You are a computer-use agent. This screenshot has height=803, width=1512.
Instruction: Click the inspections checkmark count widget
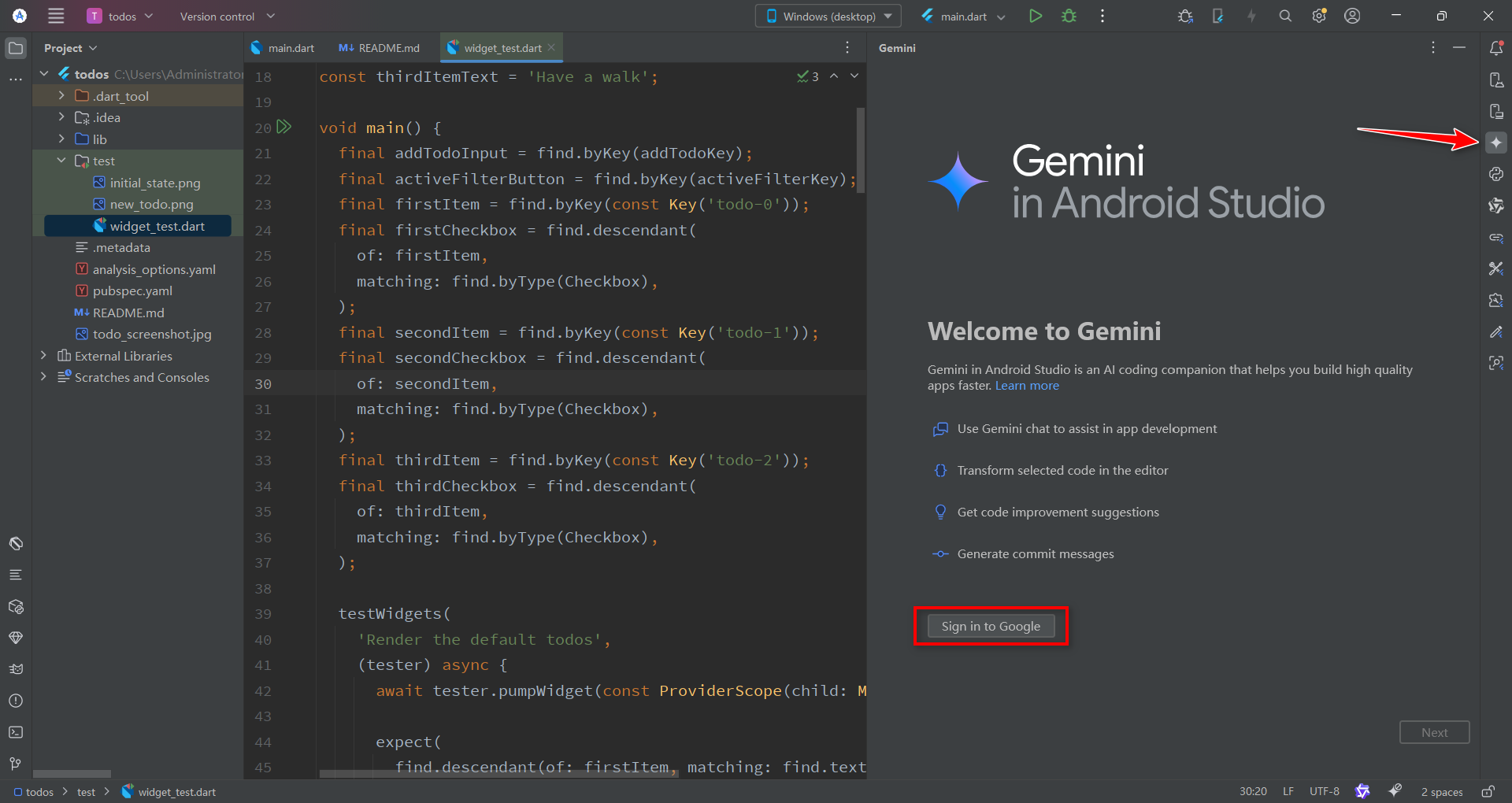pos(808,76)
